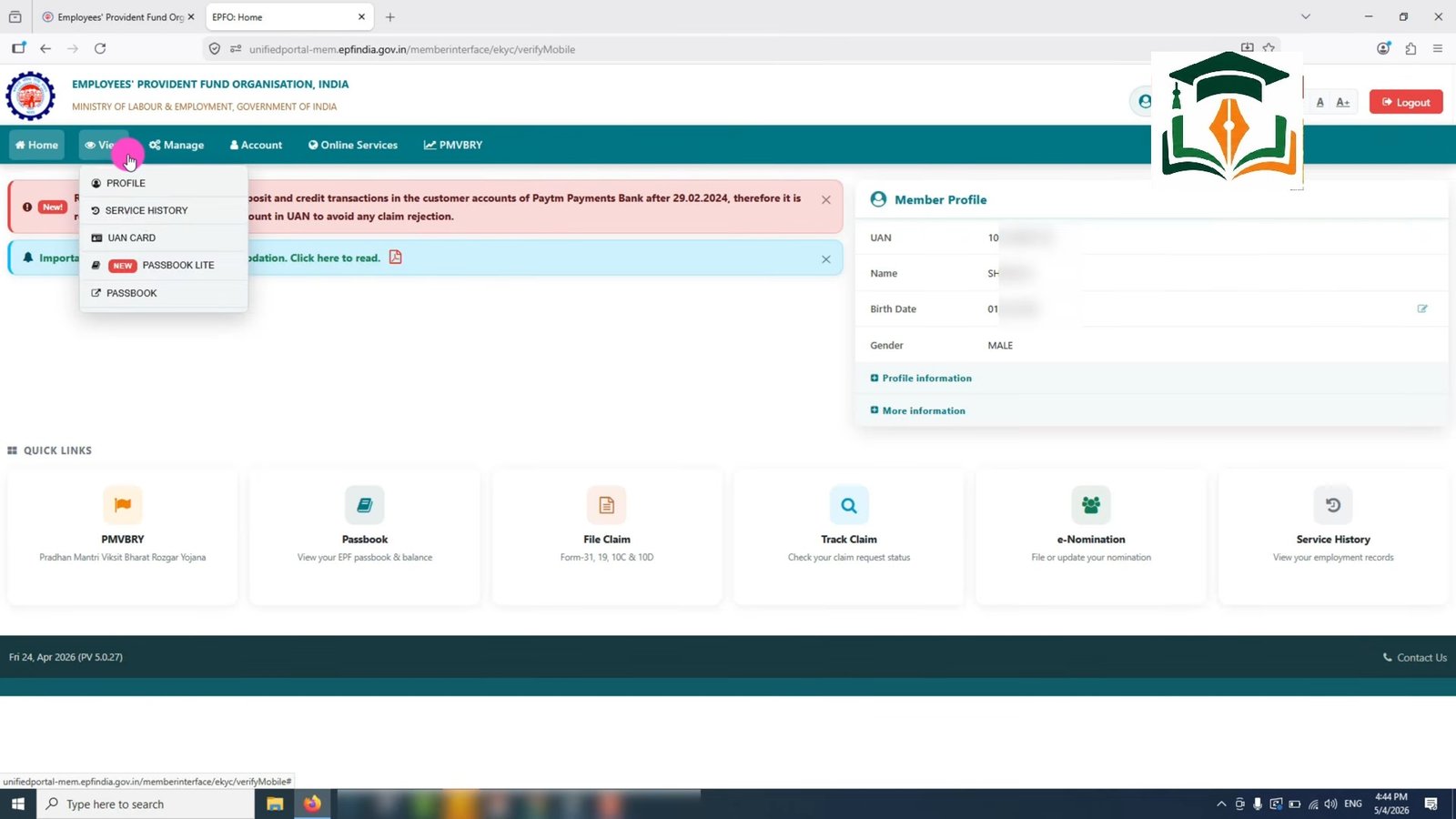
Task: Select SERVICE HISTORY from View dropdown
Action: point(164,210)
